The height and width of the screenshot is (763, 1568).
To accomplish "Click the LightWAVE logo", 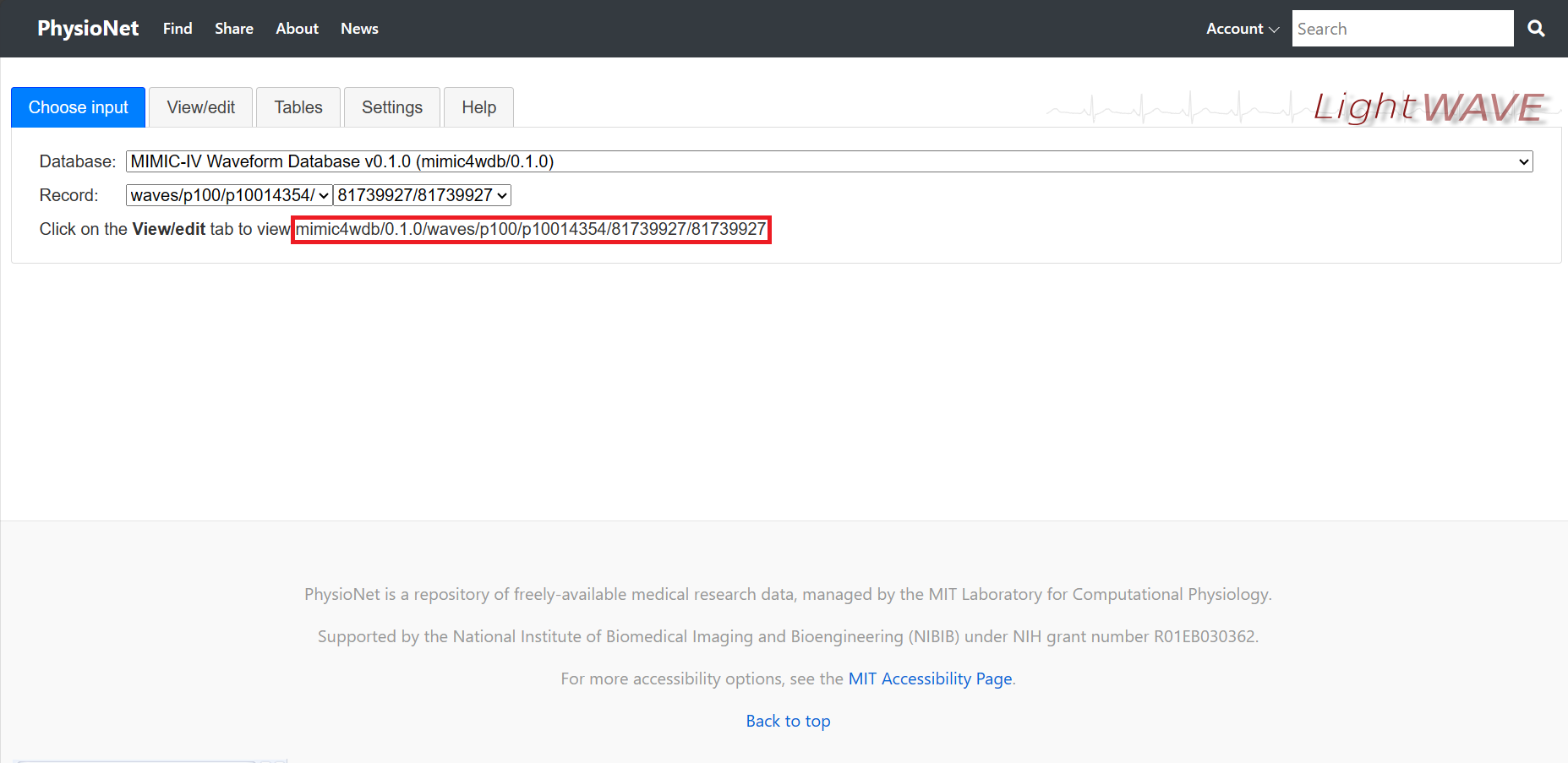I will [x=1429, y=107].
